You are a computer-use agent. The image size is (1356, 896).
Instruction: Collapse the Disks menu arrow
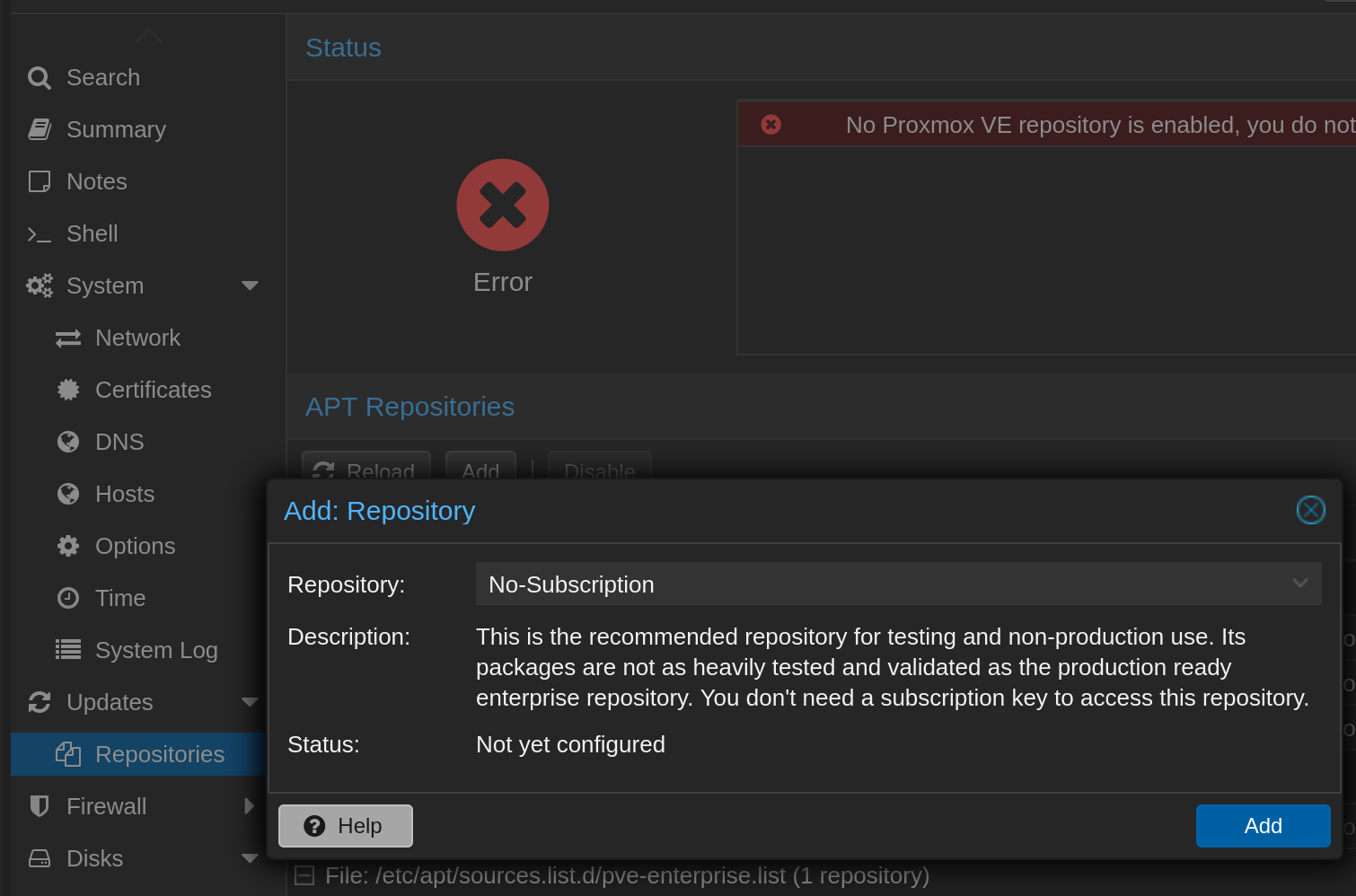coord(250,858)
